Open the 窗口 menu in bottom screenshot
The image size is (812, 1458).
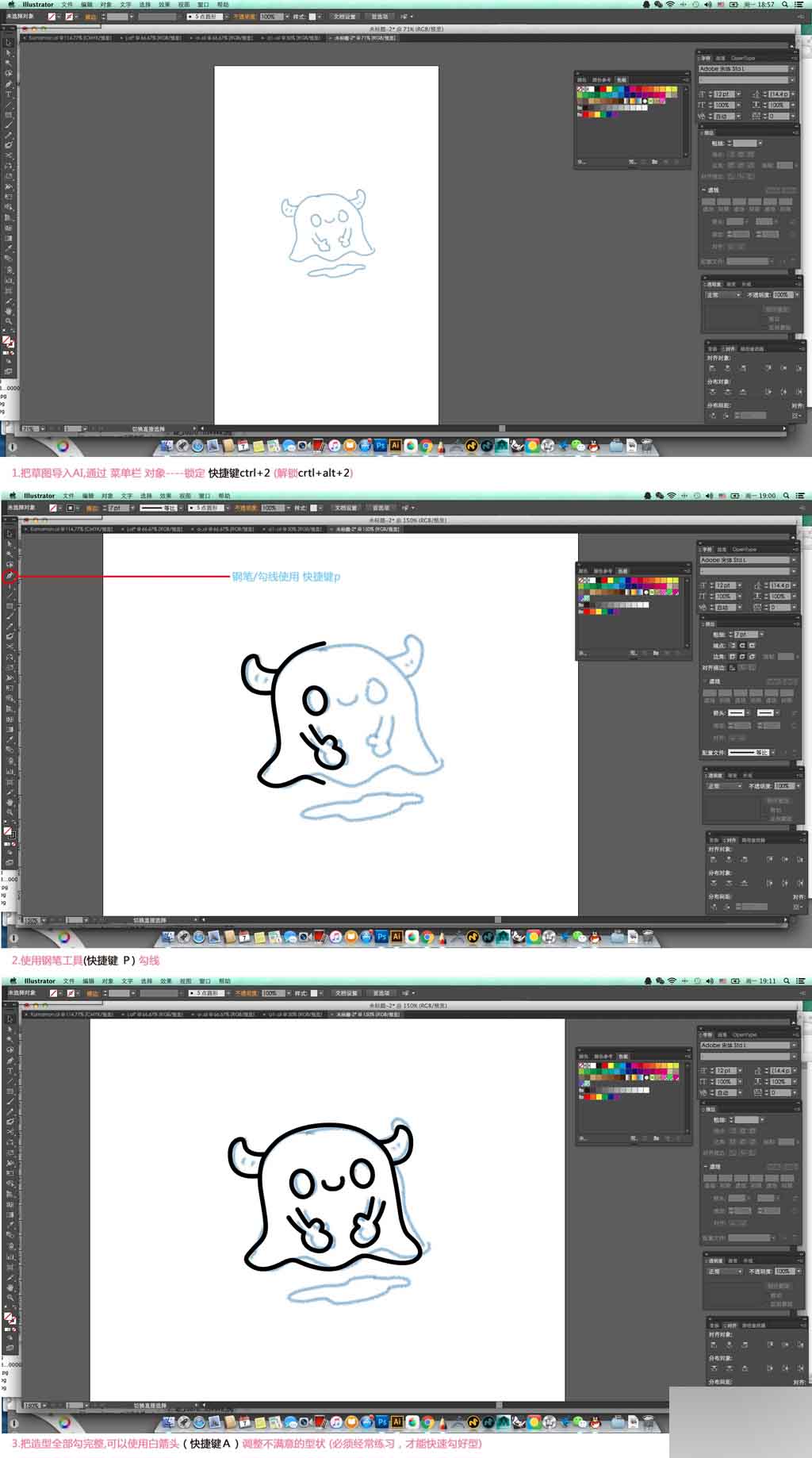pos(205,981)
